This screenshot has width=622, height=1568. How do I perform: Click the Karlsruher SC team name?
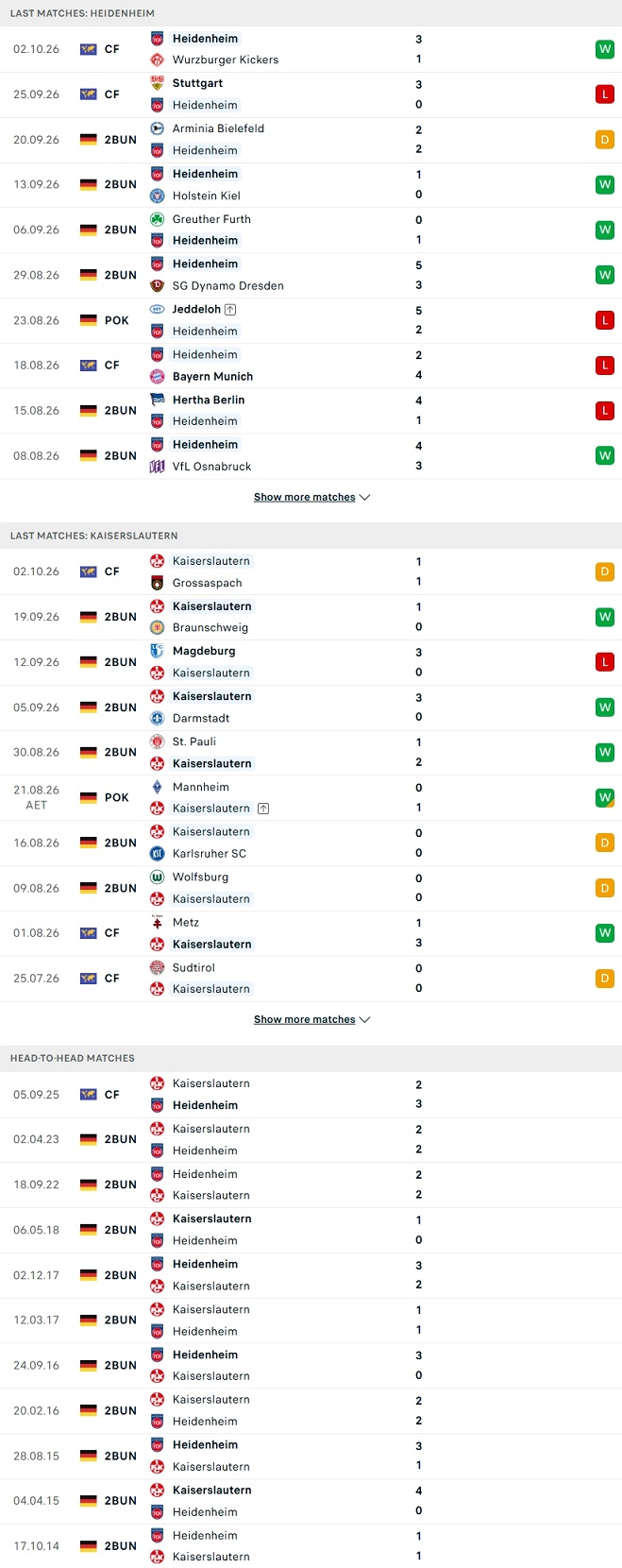click(x=210, y=854)
